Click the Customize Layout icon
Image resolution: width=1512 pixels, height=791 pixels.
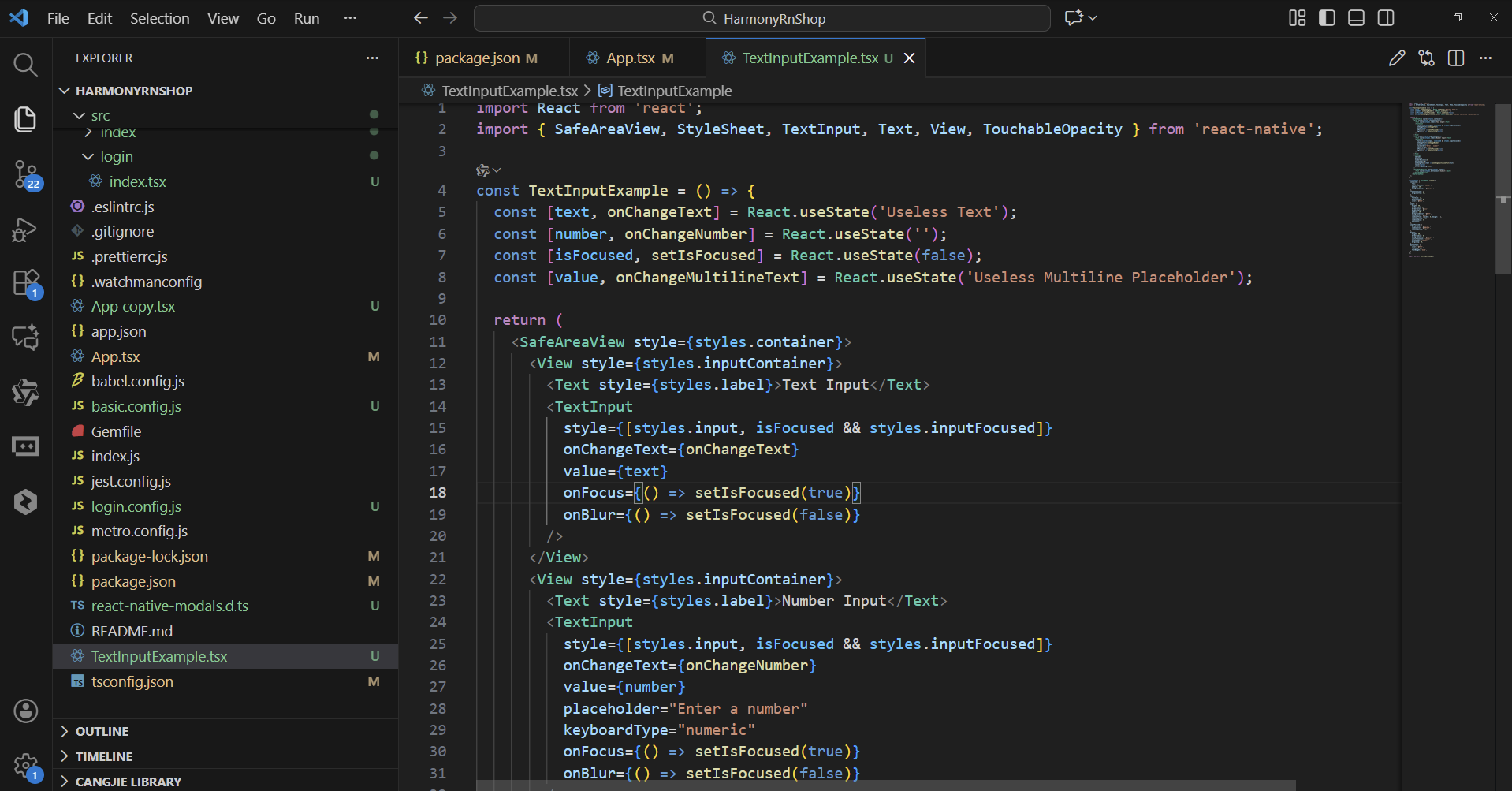click(x=1296, y=18)
